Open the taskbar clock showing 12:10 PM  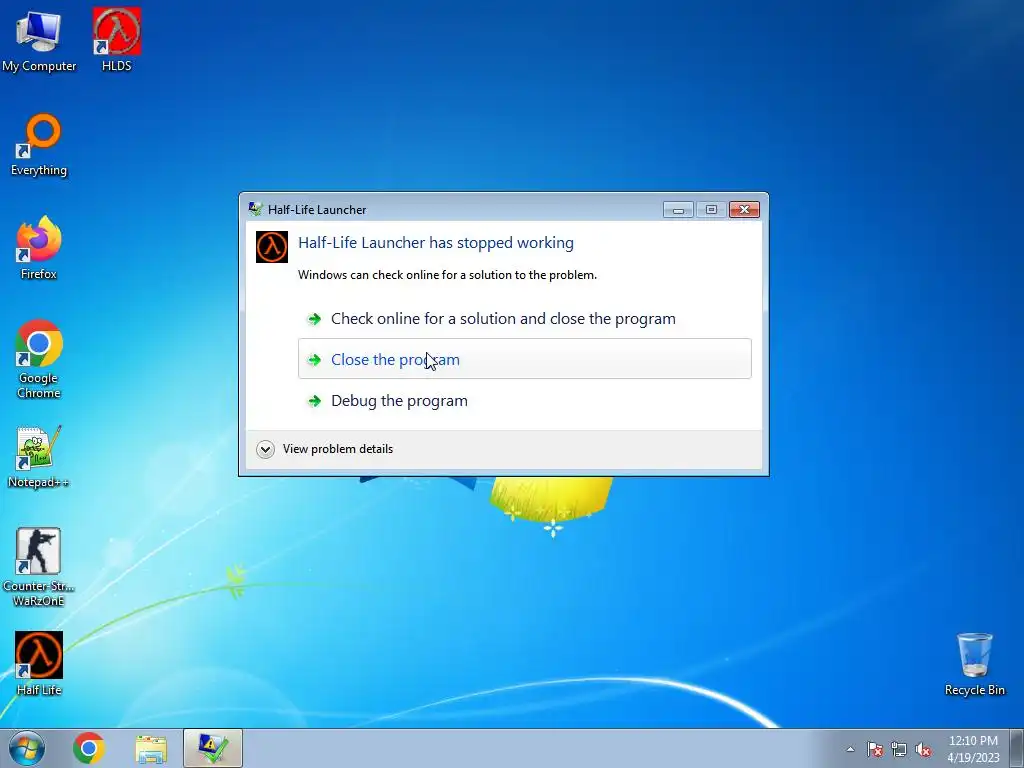pos(973,749)
